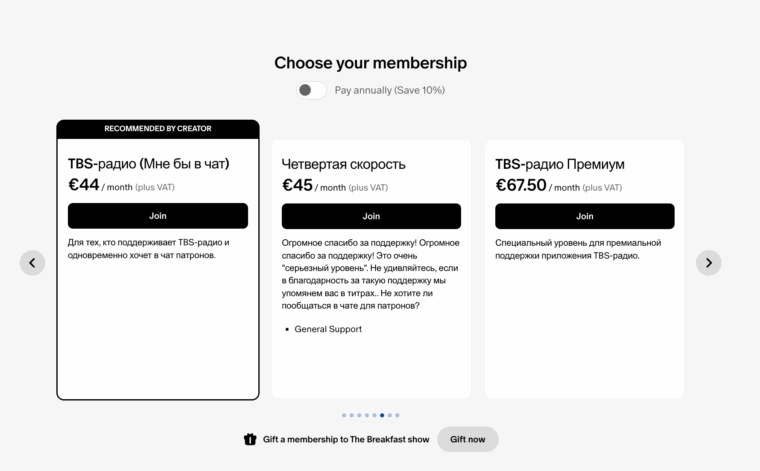Join the Четвертая скорость tier

coord(371,216)
